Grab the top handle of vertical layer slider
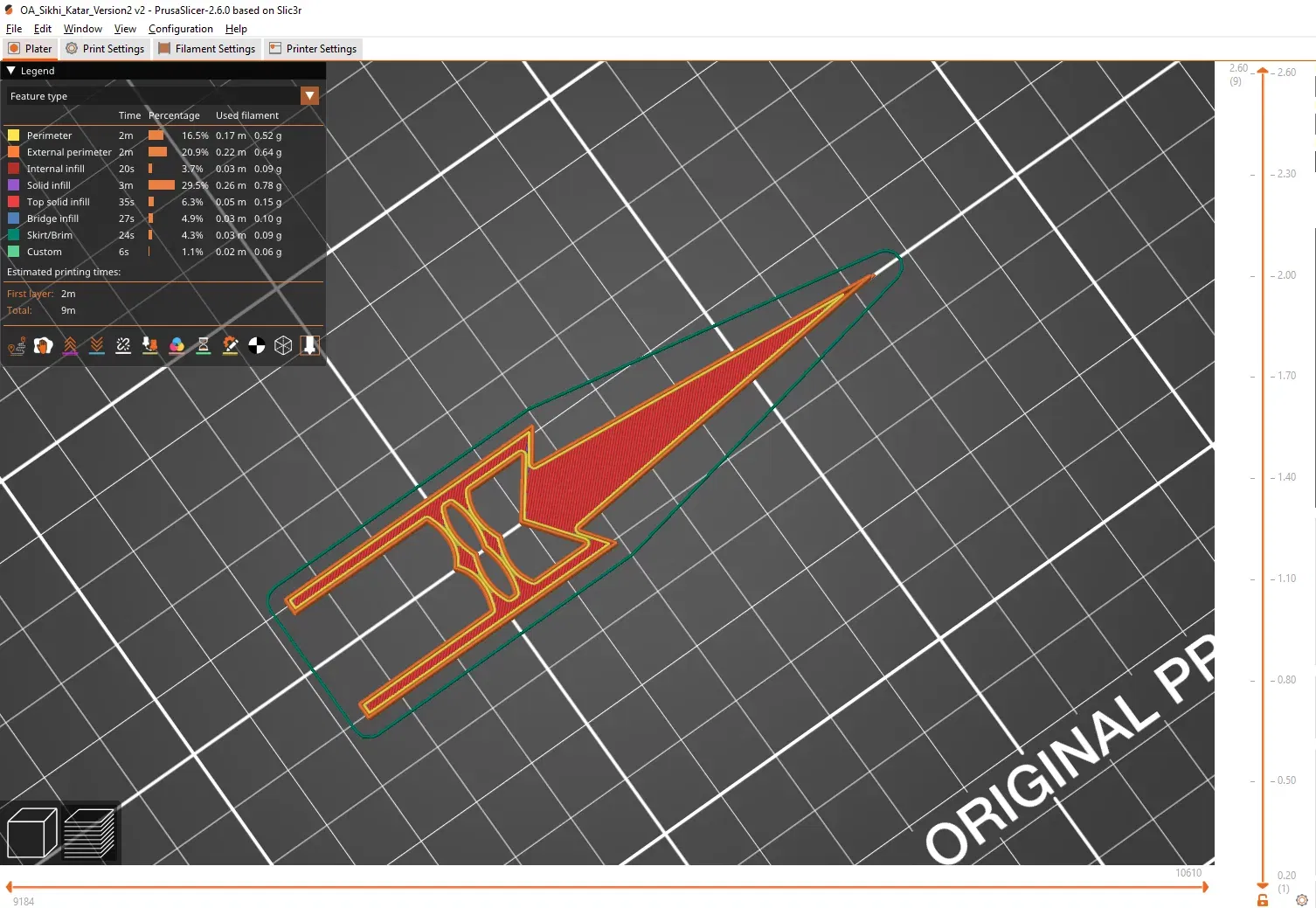 (1263, 71)
